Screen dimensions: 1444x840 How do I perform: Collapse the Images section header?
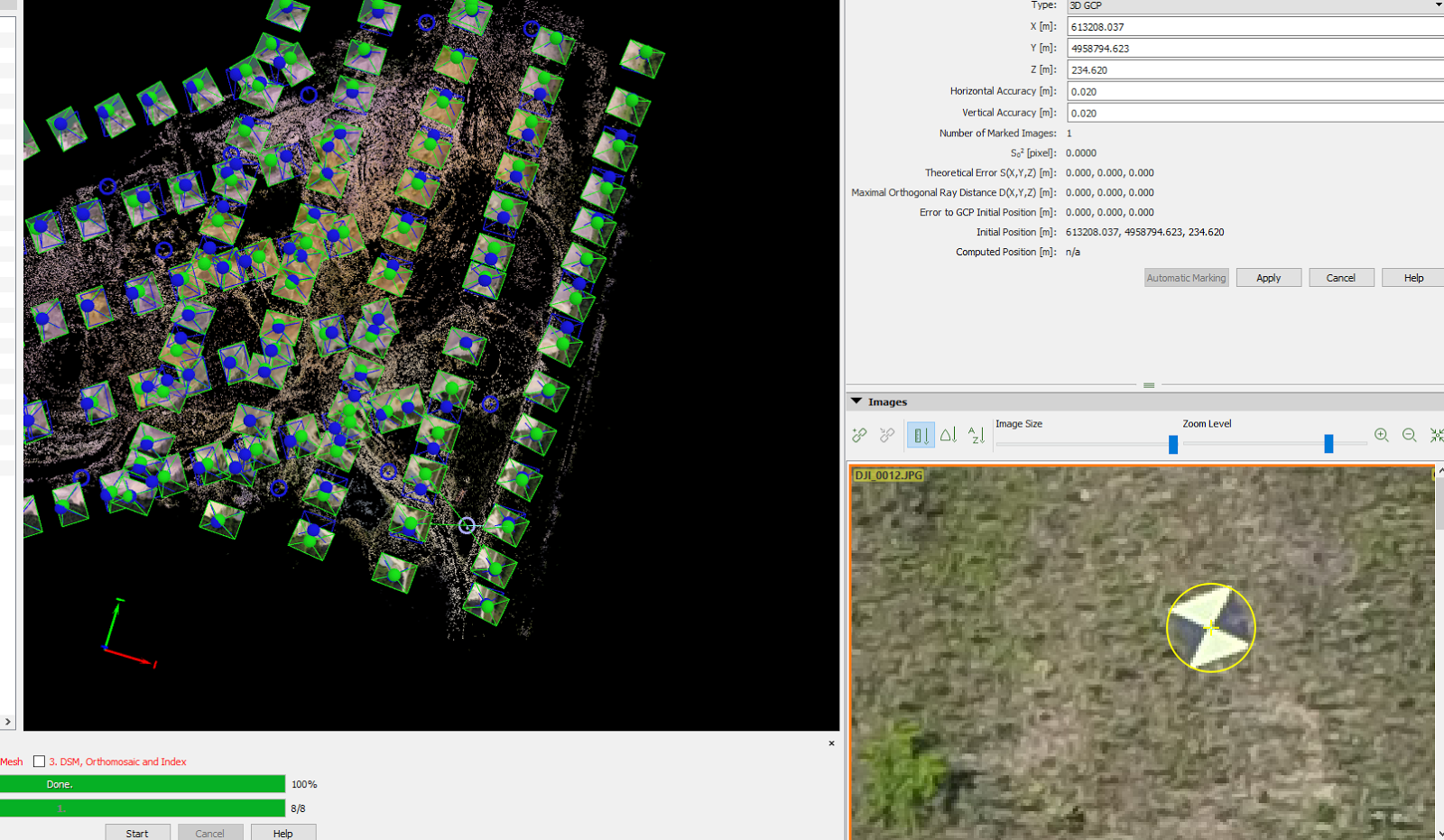pos(856,402)
